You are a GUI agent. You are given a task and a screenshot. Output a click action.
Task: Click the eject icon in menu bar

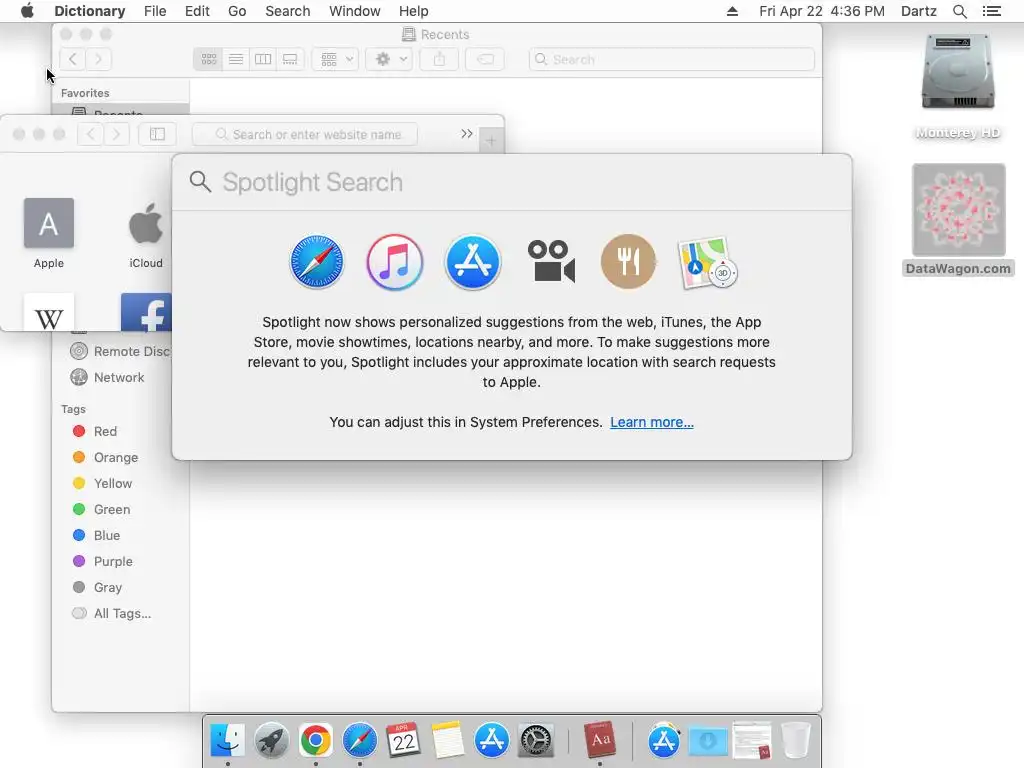(x=732, y=11)
